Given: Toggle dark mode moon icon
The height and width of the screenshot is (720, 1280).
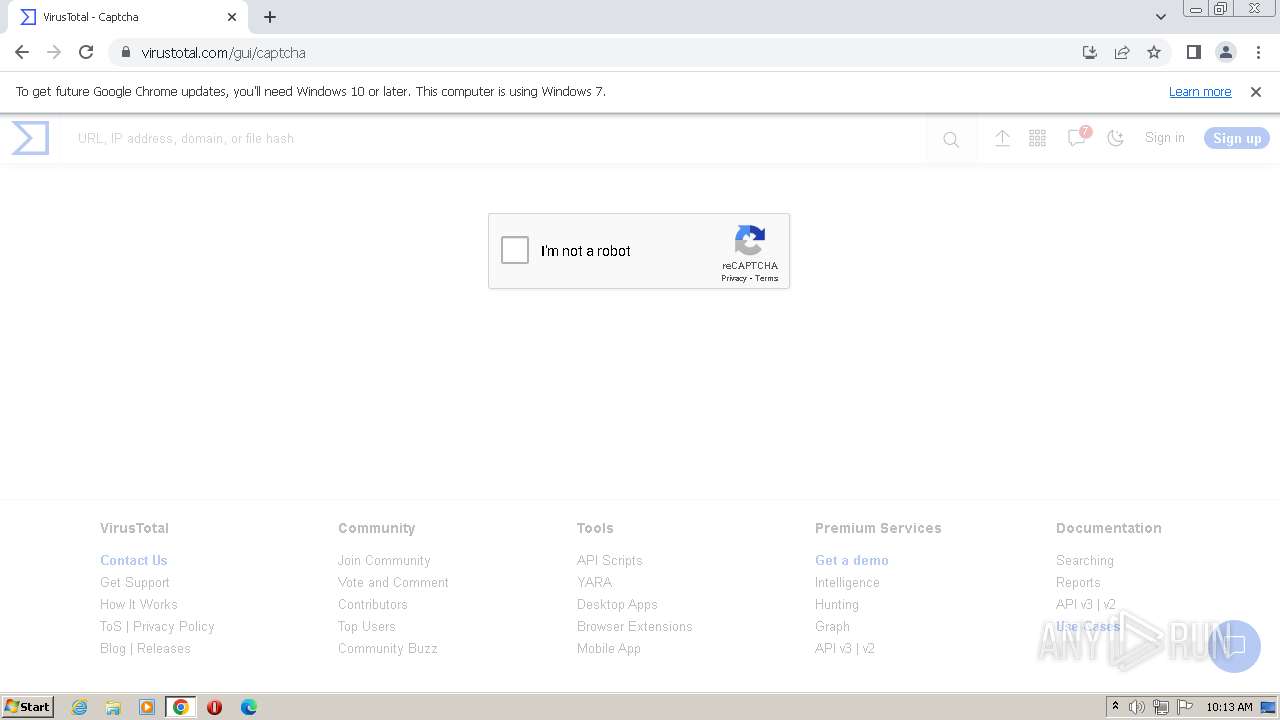Looking at the screenshot, I should click(1116, 139).
